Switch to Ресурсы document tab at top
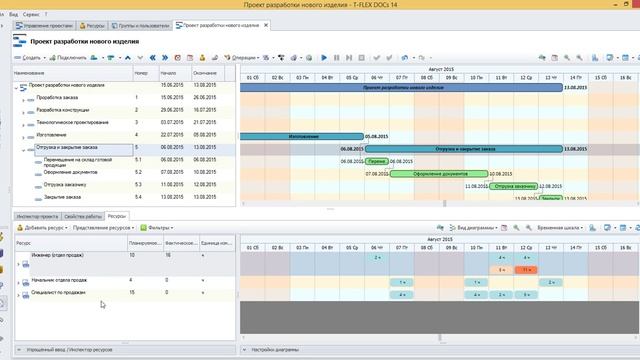The width and height of the screenshot is (640, 360). (x=92, y=26)
